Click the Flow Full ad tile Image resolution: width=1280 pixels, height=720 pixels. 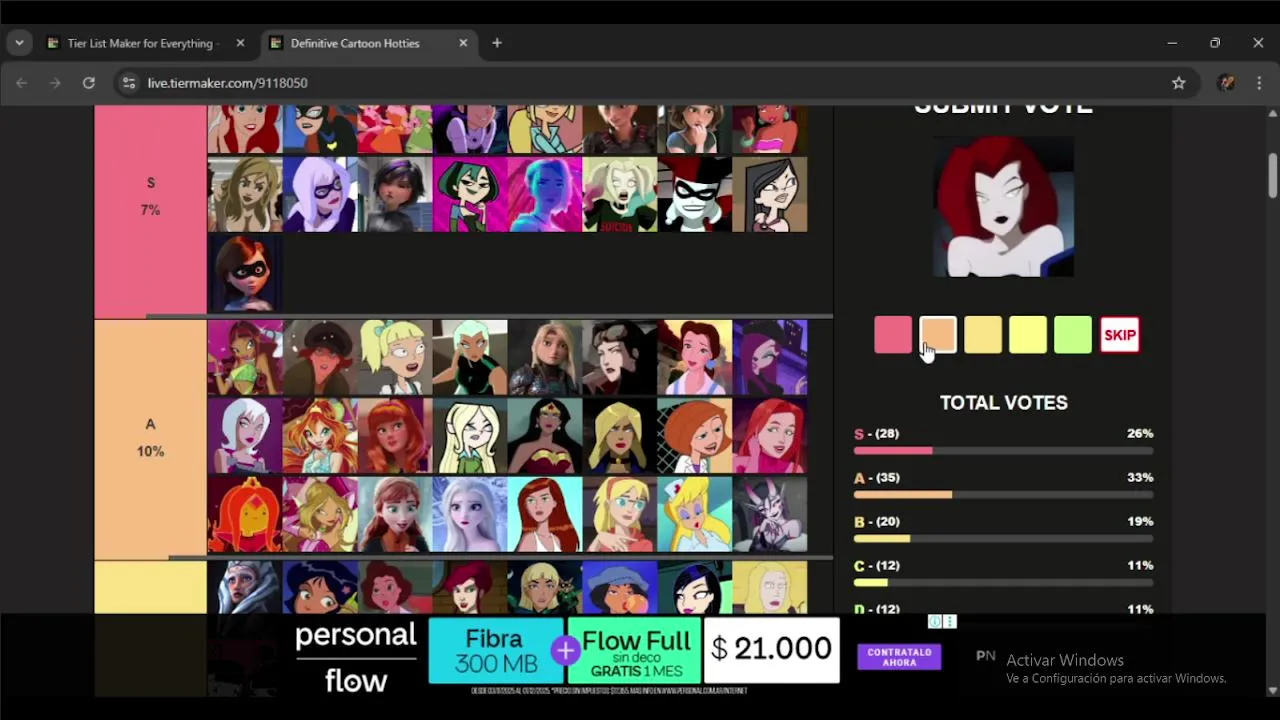635,650
